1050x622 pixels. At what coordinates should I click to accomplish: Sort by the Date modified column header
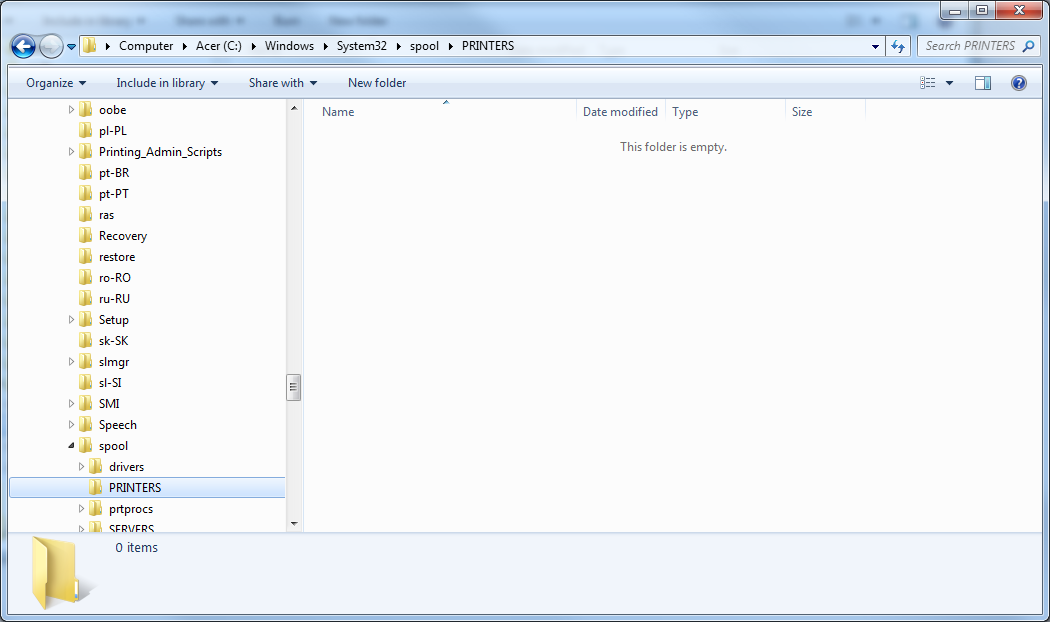(x=620, y=112)
